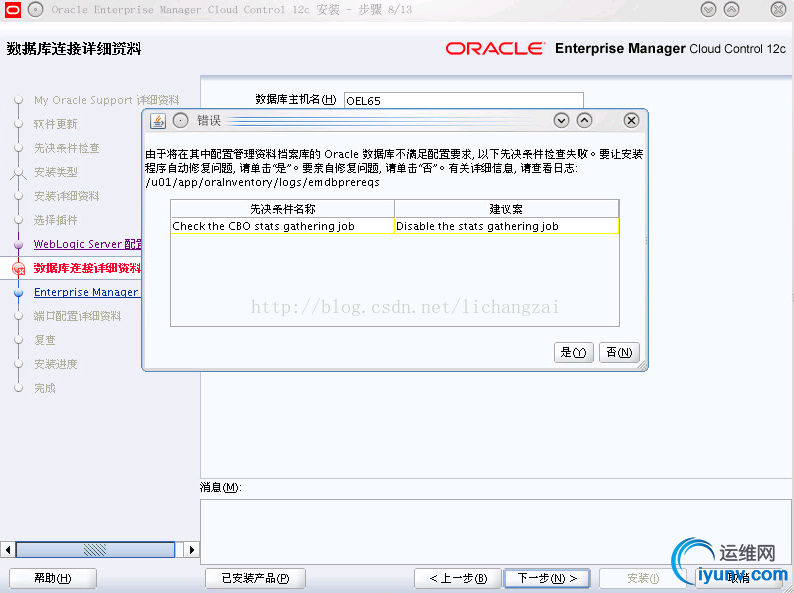Click the sidebar scrollbar left arrow
This screenshot has width=794, height=593.
click(8, 549)
